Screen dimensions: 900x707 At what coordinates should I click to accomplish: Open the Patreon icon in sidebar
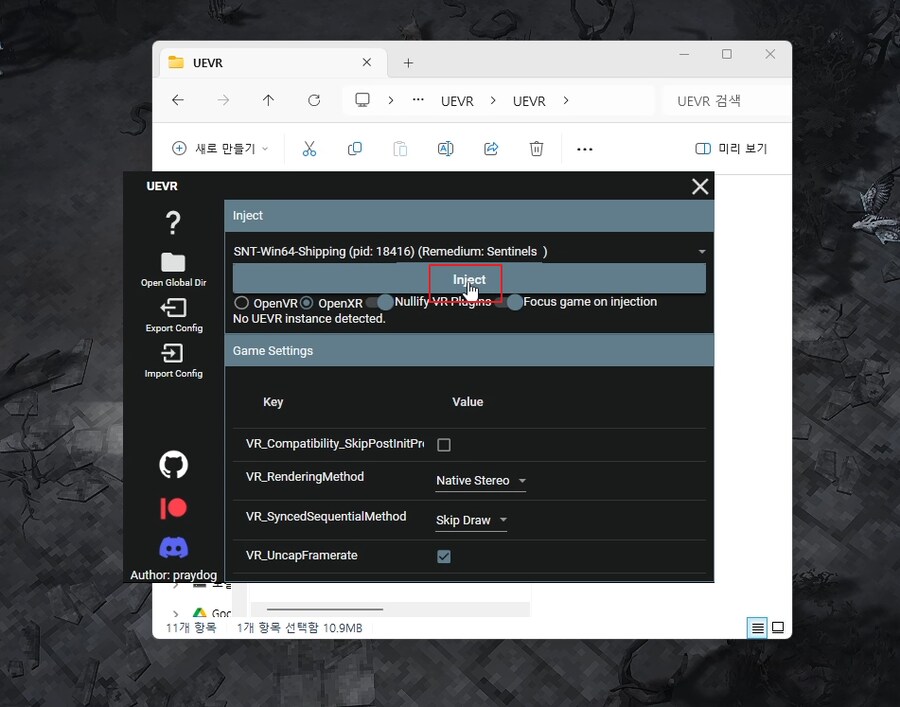tap(173, 508)
